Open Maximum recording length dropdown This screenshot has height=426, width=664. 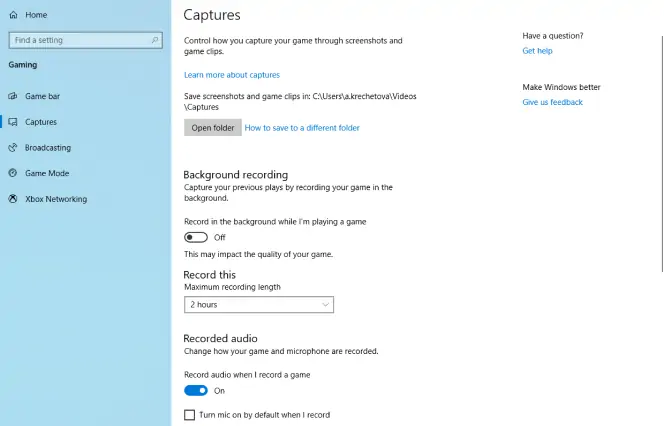point(259,304)
